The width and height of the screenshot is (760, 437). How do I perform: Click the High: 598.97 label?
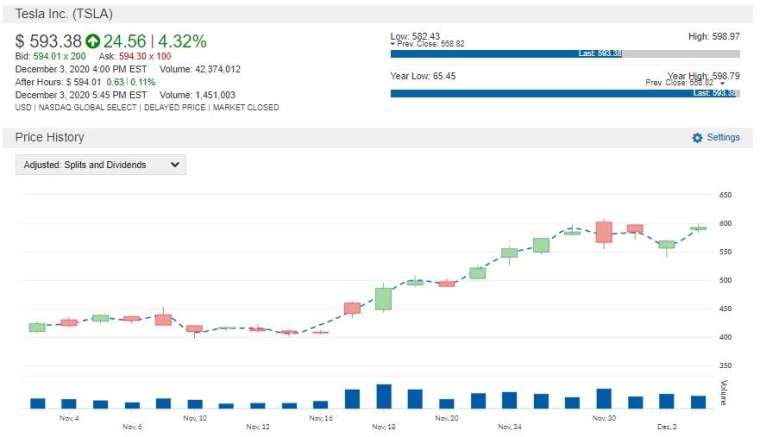coord(714,36)
